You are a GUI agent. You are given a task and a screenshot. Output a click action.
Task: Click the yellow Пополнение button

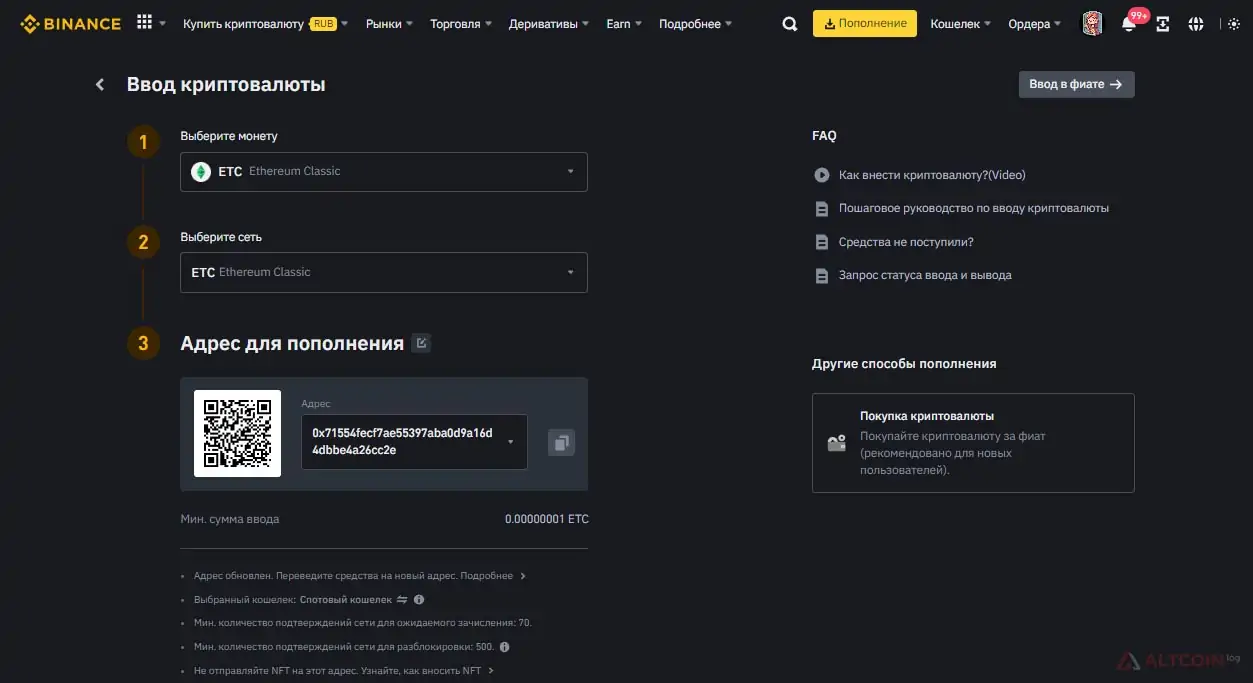point(865,24)
